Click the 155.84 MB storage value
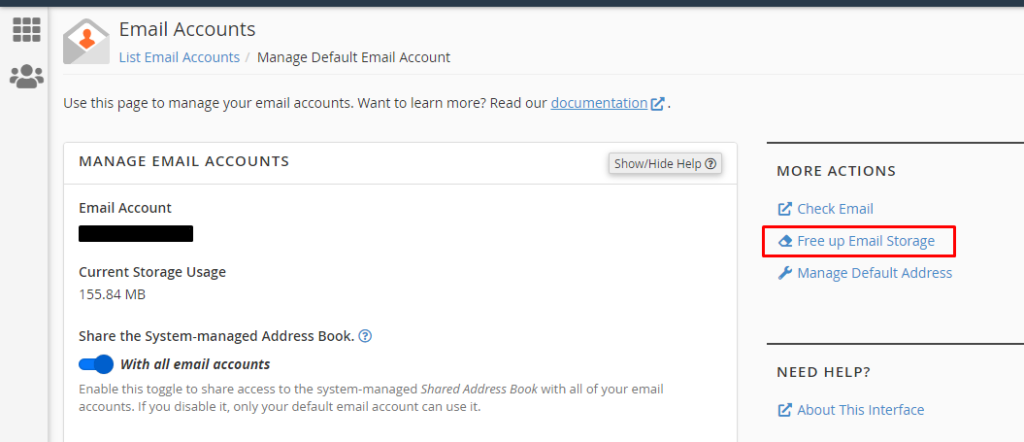This screenshot has height=442, width=1024. click(x=112, y=294)
